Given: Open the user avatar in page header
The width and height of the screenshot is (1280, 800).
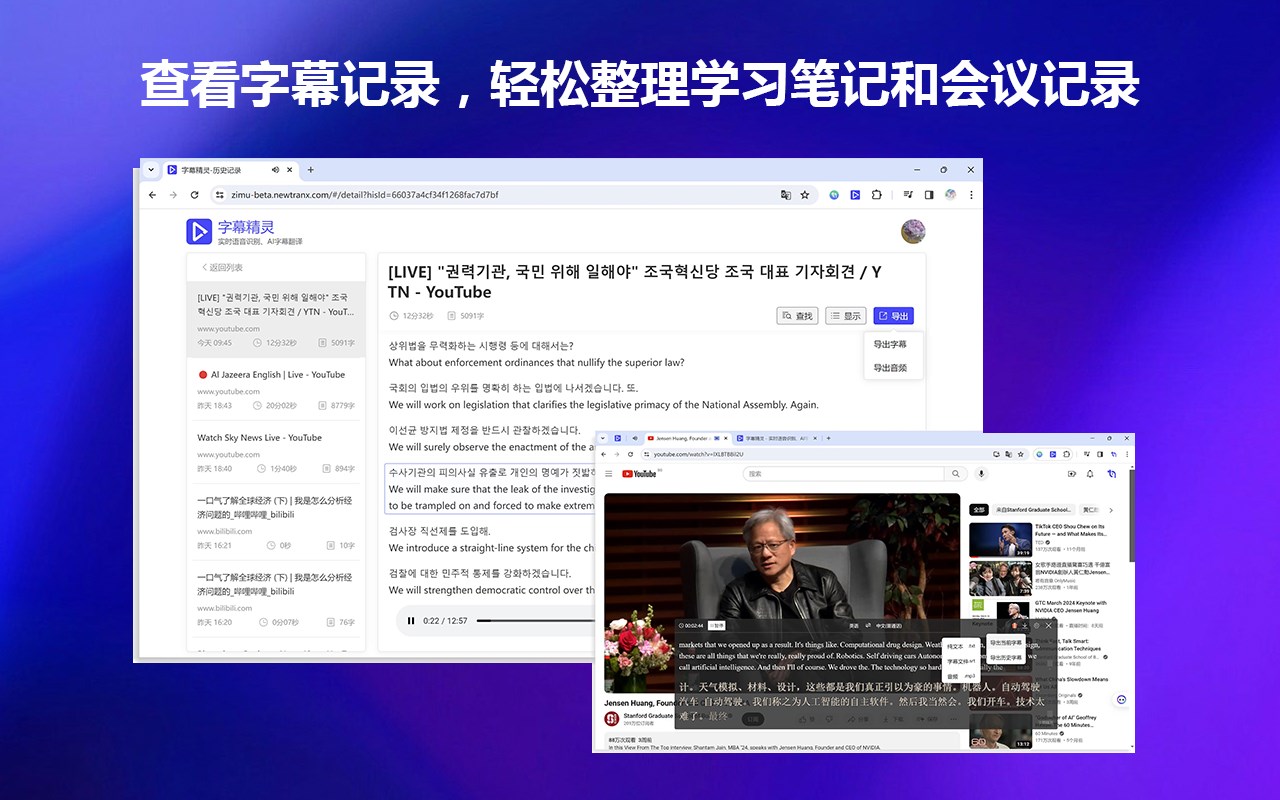Looking at the screenshot, I should click(912, 232).
